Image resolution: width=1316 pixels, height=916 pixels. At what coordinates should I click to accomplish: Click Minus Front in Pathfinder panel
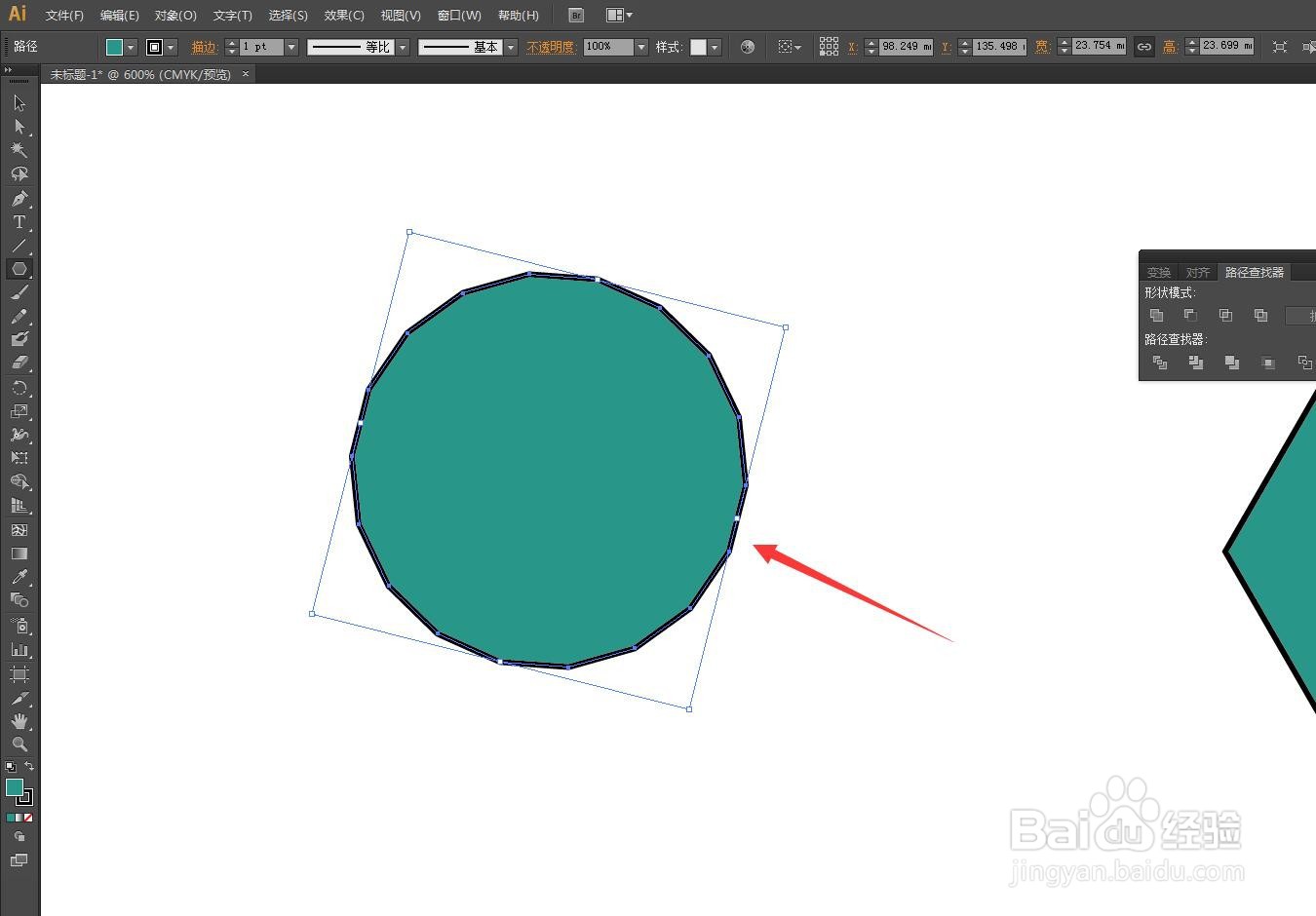coord(1190,315)
